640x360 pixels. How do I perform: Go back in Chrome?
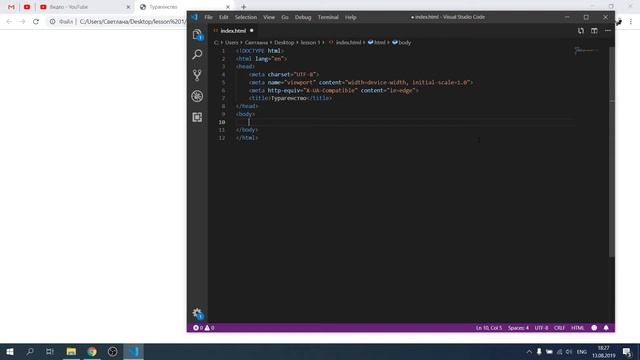click(x=9, y=22)
